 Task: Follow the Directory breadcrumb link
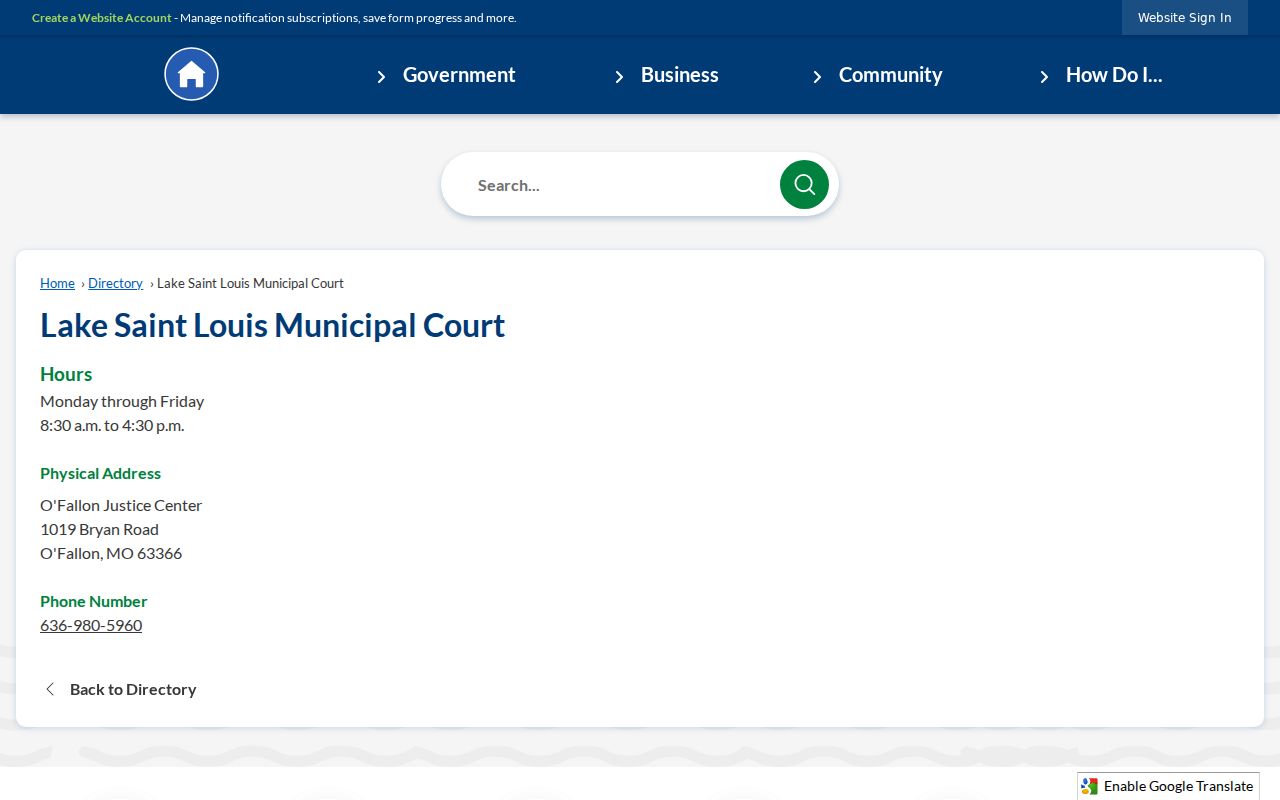pos(115,283)
